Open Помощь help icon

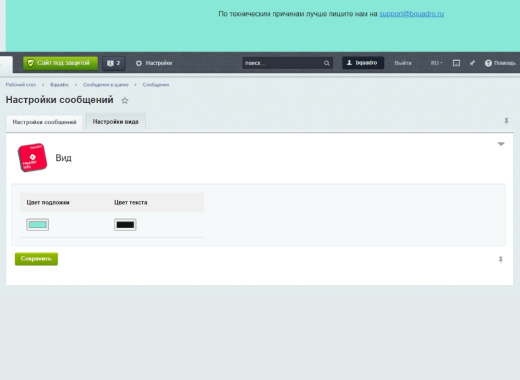pos(500,63)
